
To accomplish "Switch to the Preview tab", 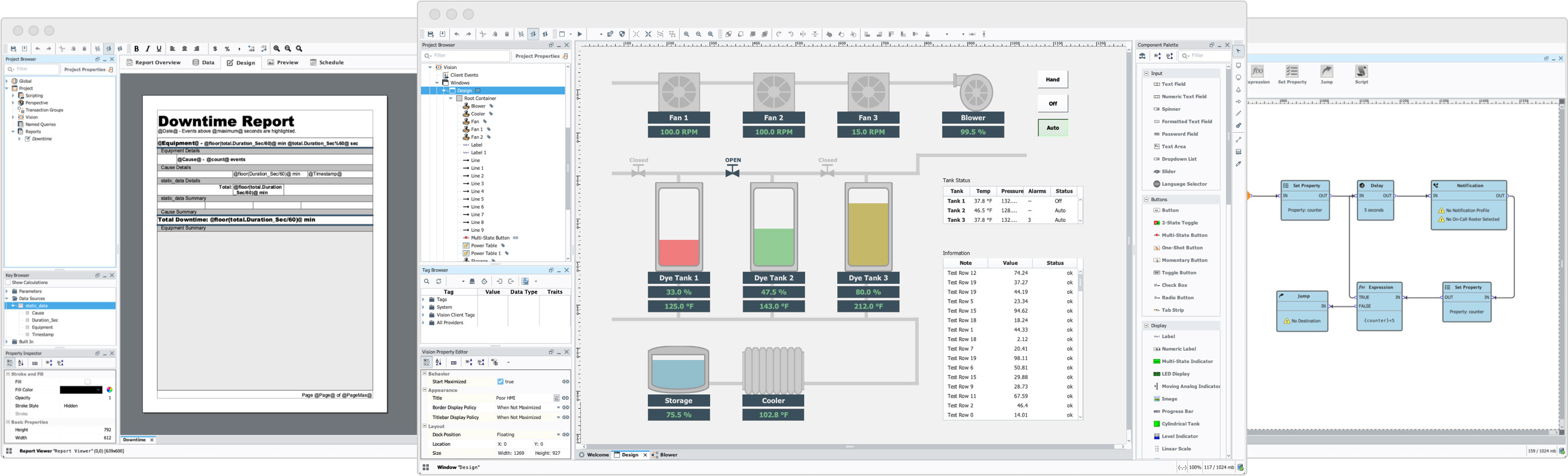I will pyautogui.click(x=283, y=63).
